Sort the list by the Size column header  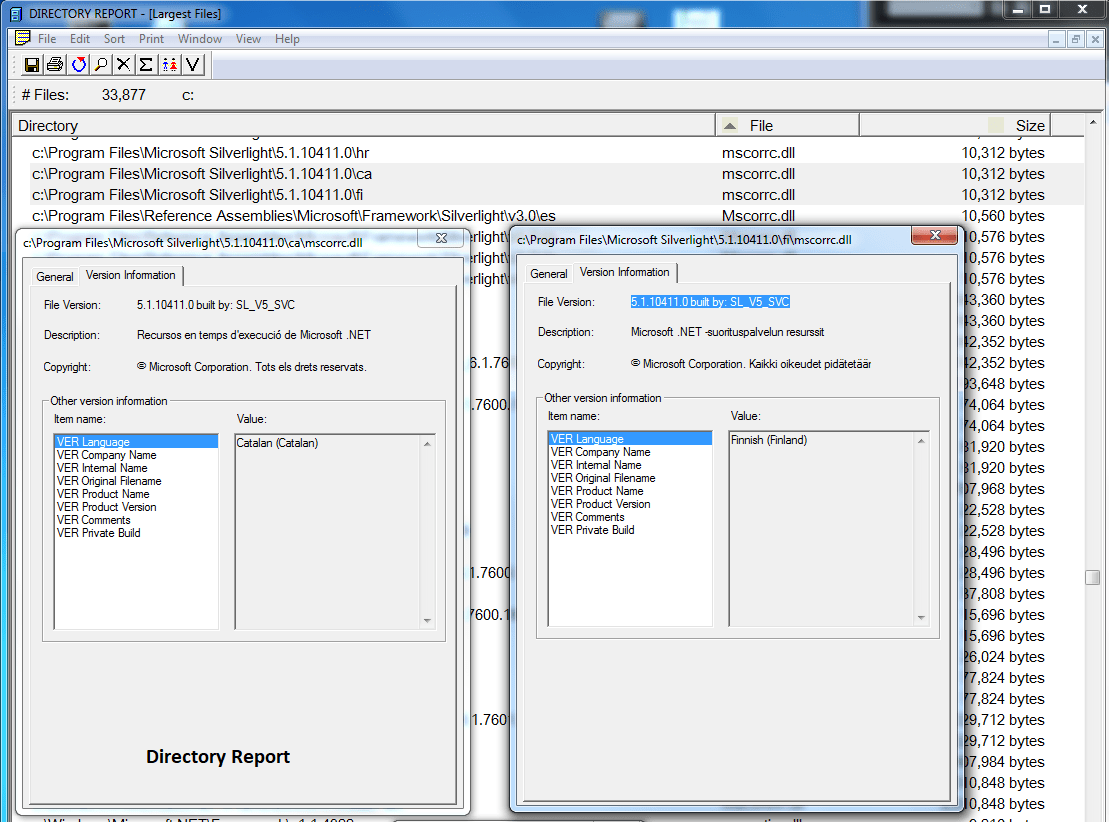955,126
